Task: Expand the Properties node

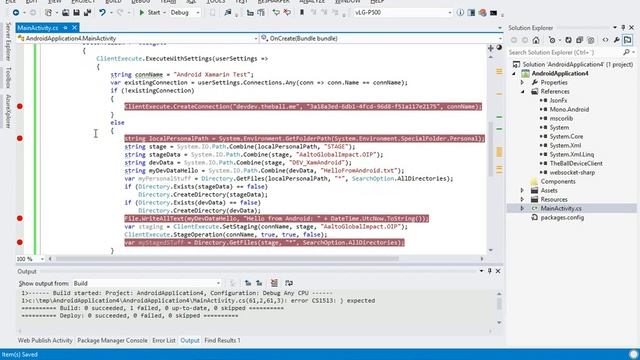Action: 522,83
